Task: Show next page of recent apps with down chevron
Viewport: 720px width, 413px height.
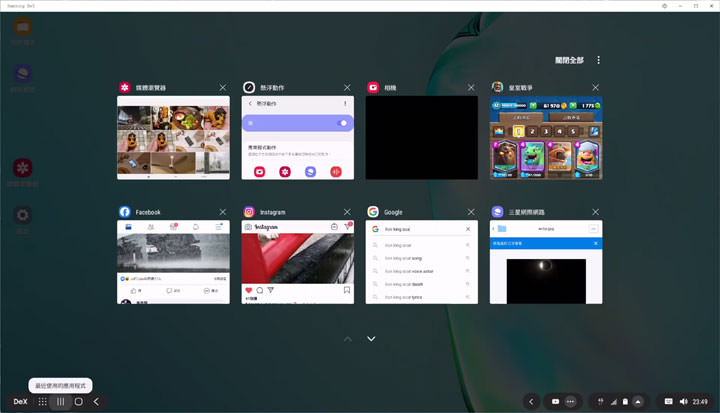Action: [371, 339]
